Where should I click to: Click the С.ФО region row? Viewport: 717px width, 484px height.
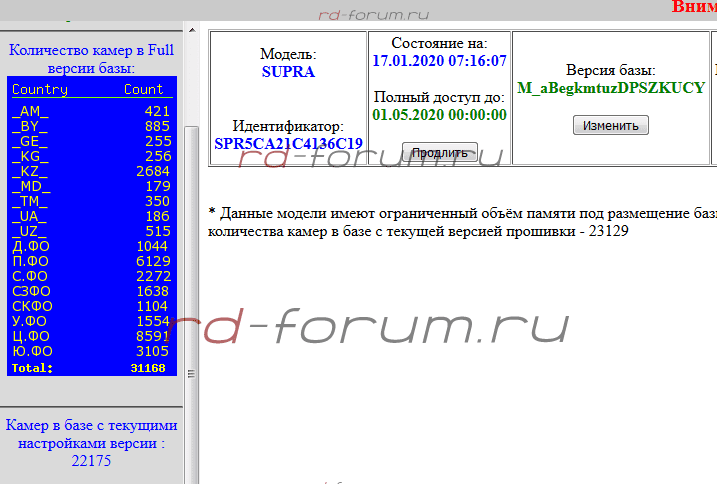(91, 276)
